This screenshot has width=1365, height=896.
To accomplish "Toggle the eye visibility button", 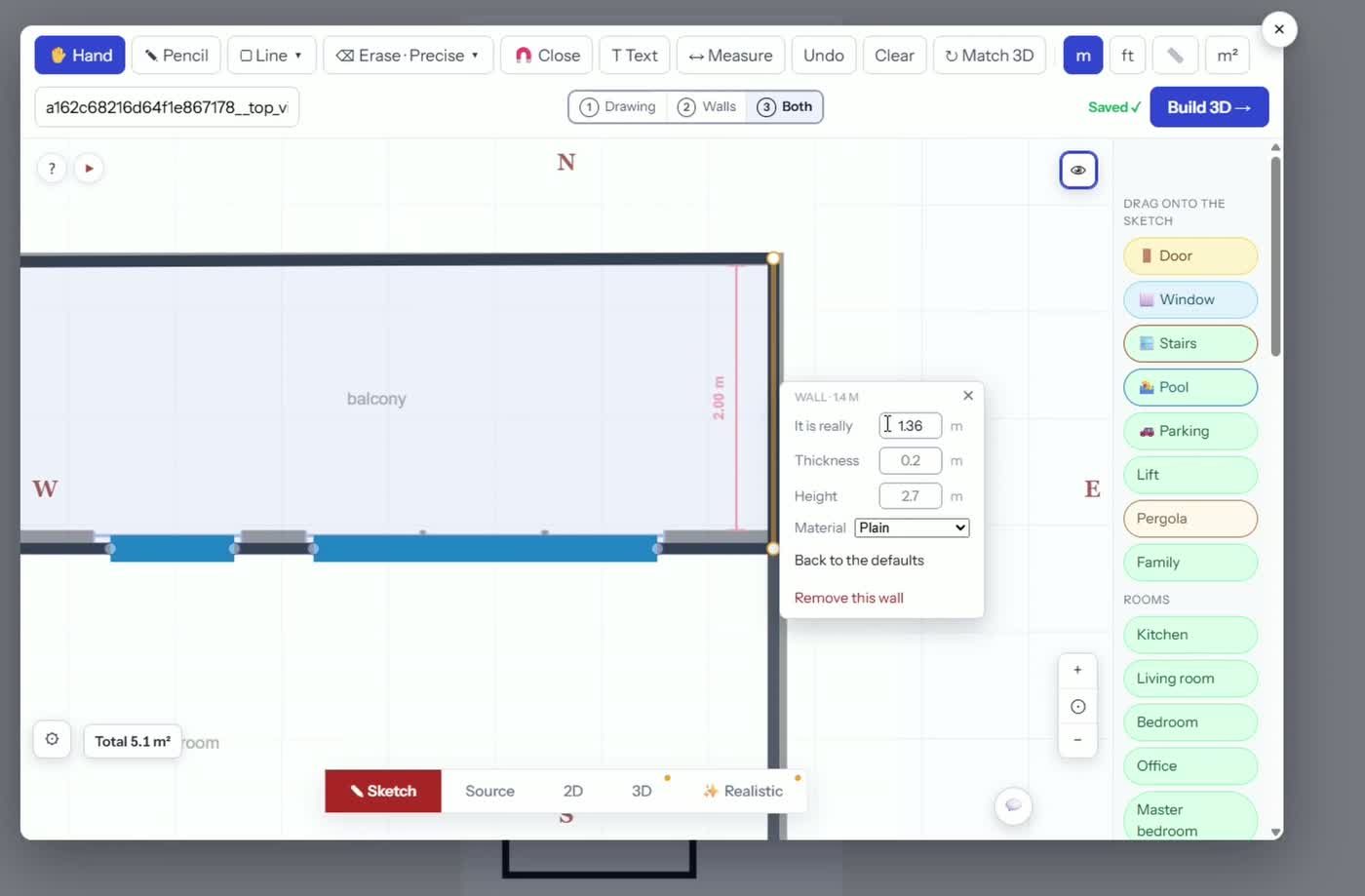I will coord(1078,170).
